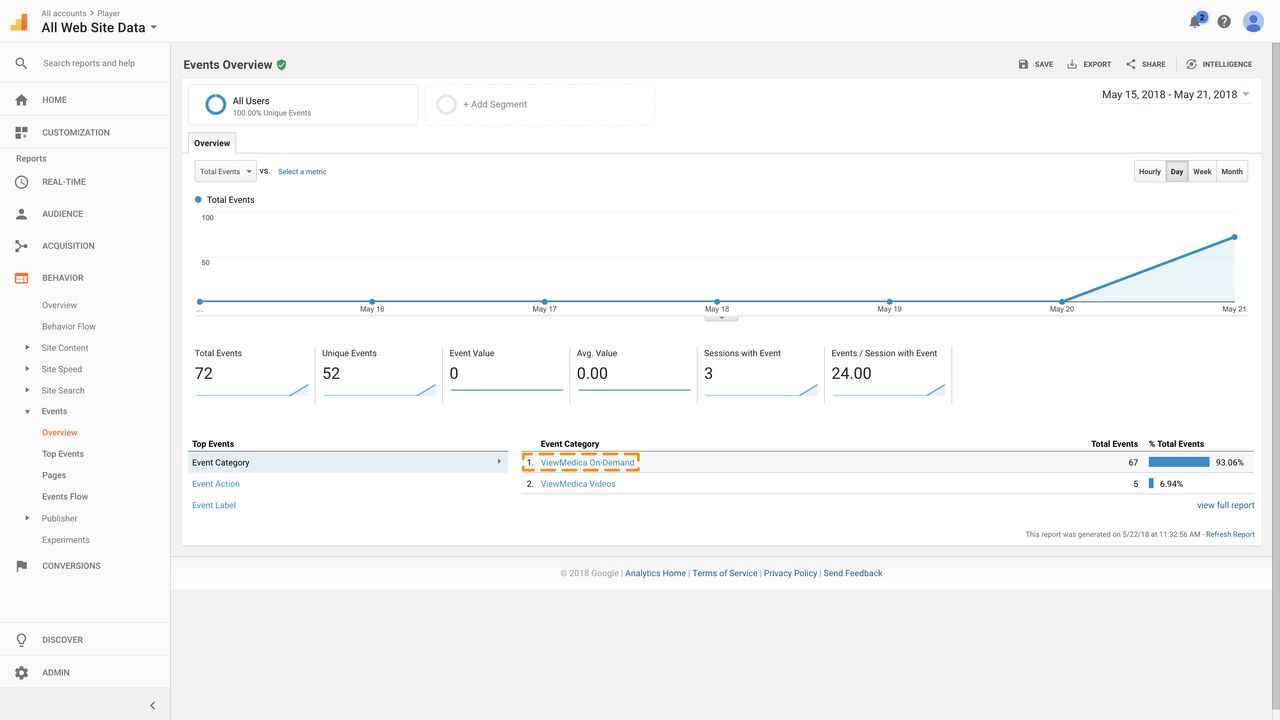Collapse the left sidebar with the chevron
This screenshot has width=1280, height=720.
click(152, 704)
